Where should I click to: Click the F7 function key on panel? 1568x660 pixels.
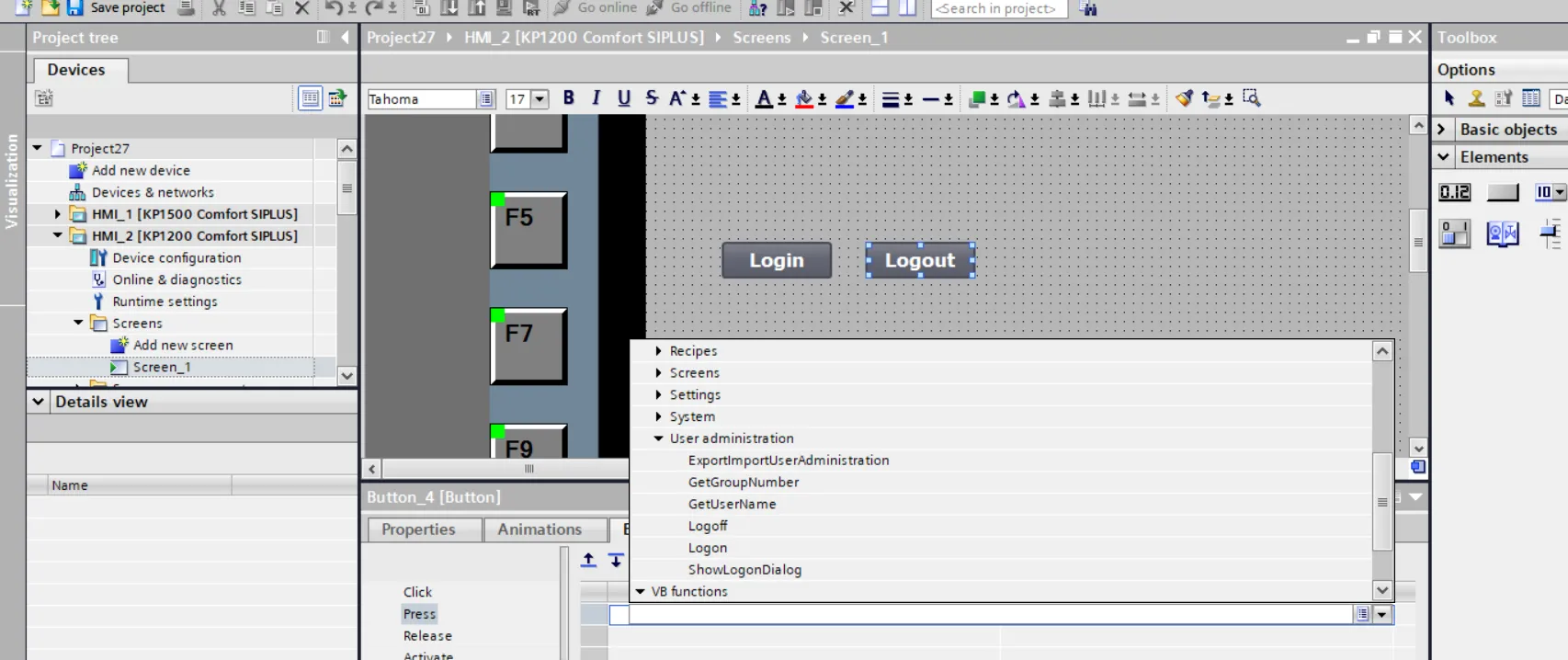(x=528, y=346)
